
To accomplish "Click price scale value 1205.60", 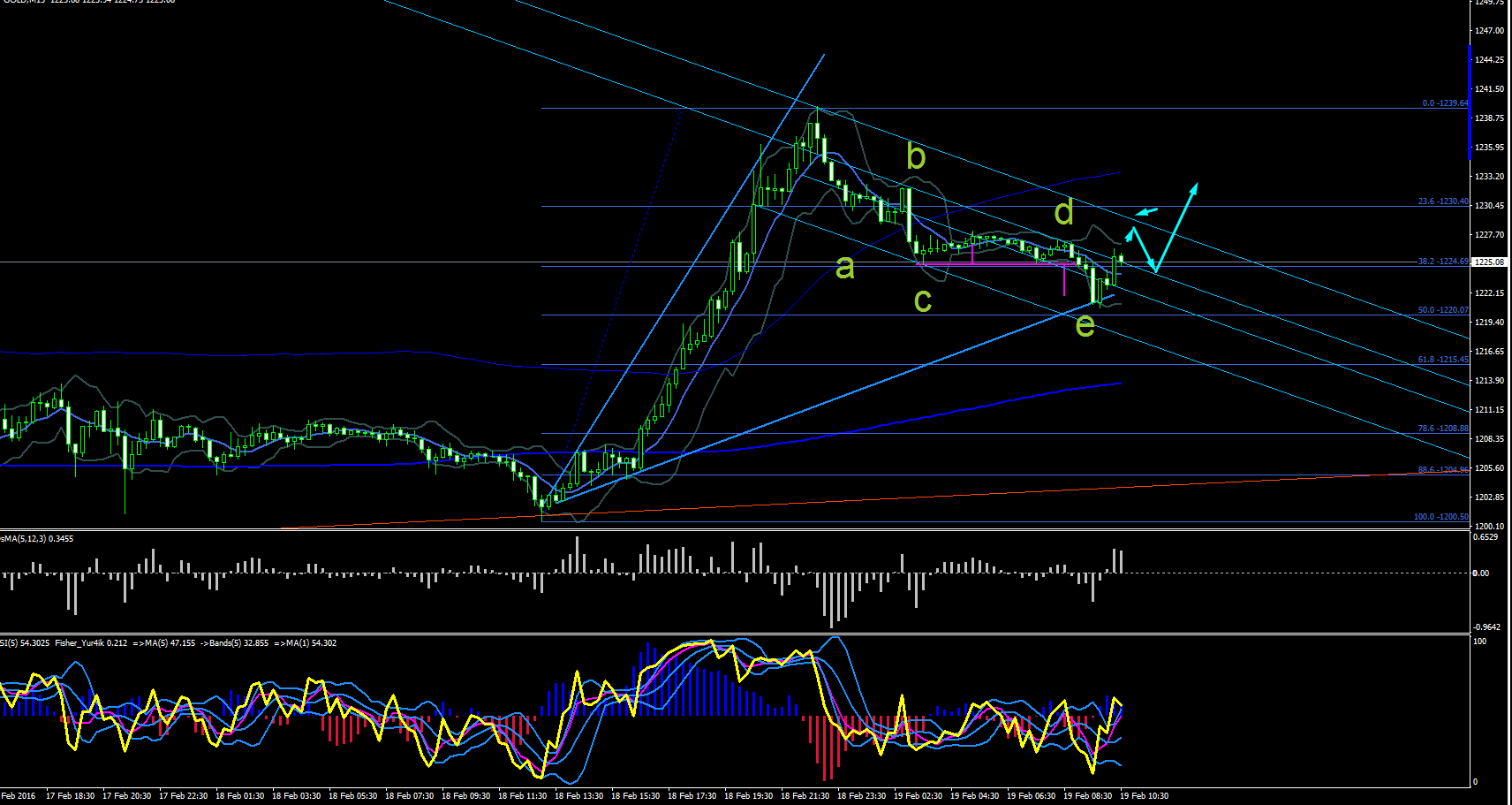I will [x=1489, y=468].
